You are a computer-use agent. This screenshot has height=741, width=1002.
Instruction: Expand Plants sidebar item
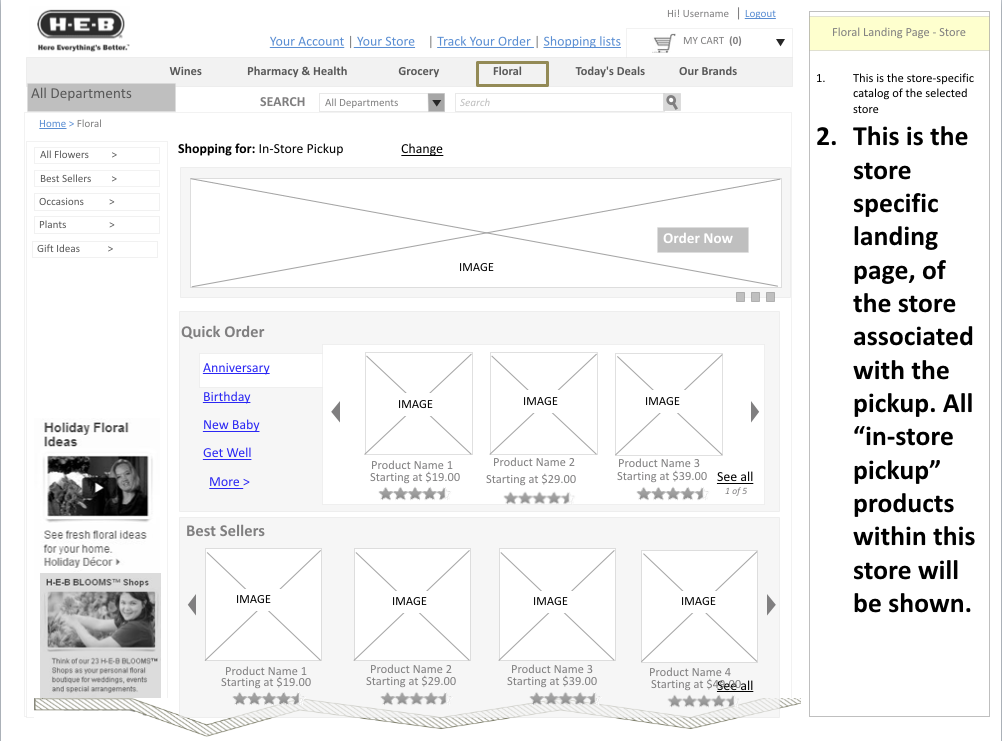tap(96, 225)
